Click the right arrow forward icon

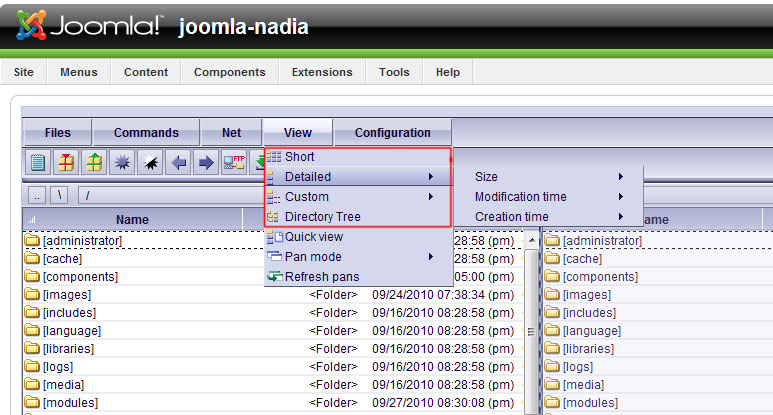206,162
